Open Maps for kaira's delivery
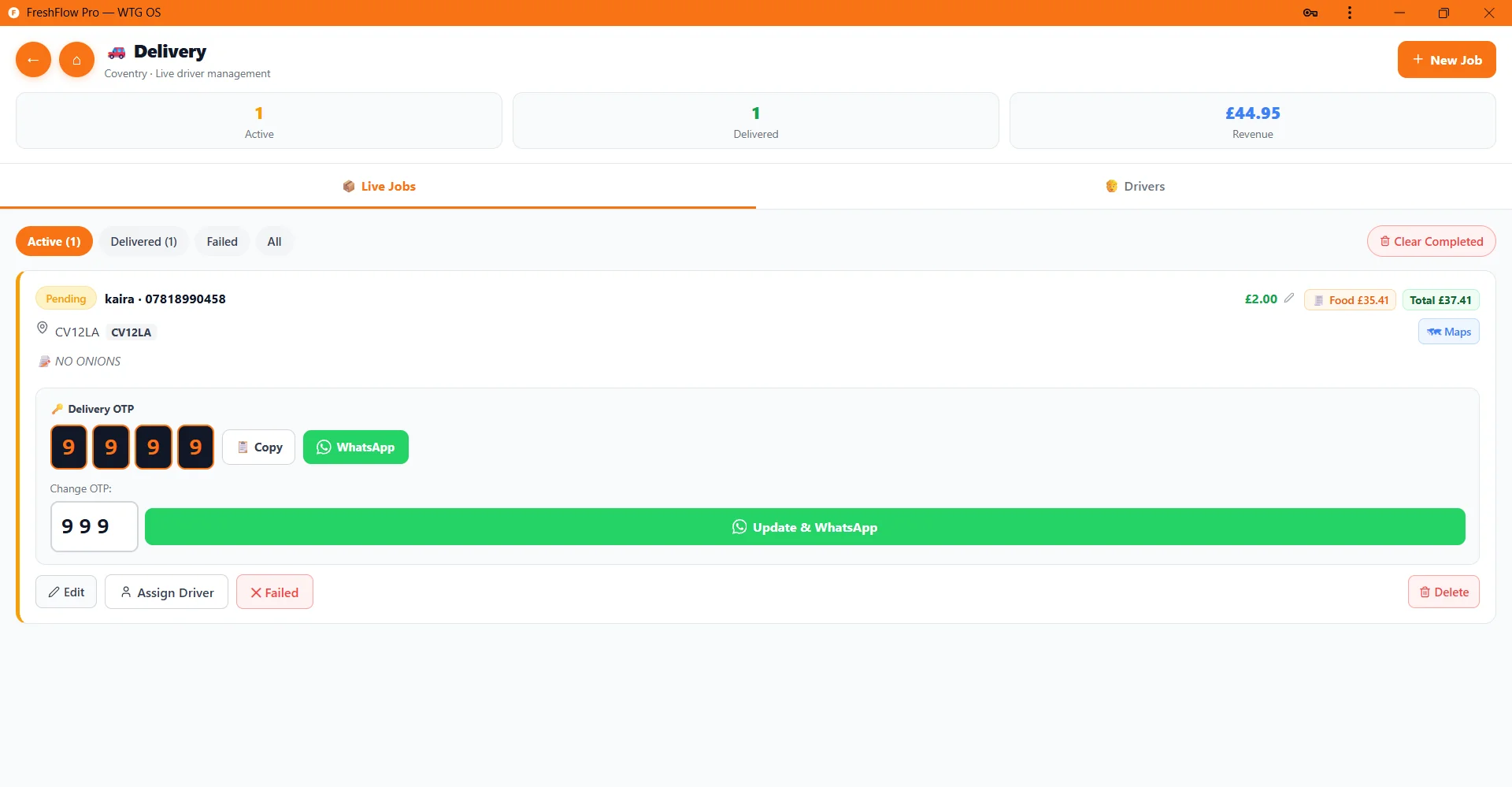Viewport: 1512px width, 787px height. [1449, 332]
